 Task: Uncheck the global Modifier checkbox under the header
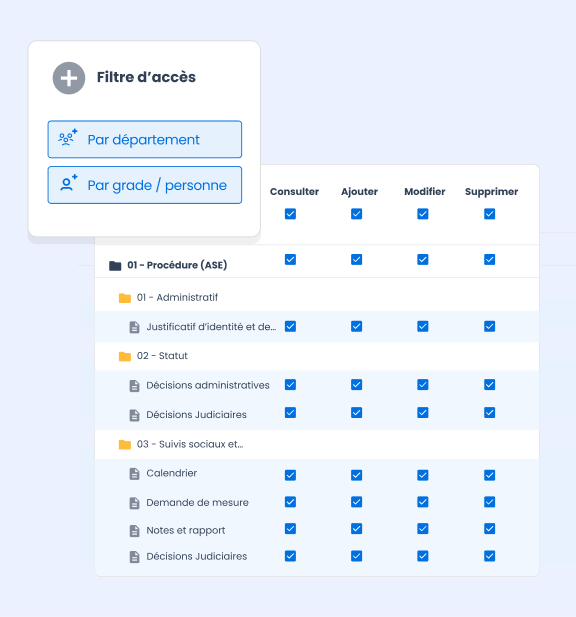pyautogui.click(x=423, y=214)
